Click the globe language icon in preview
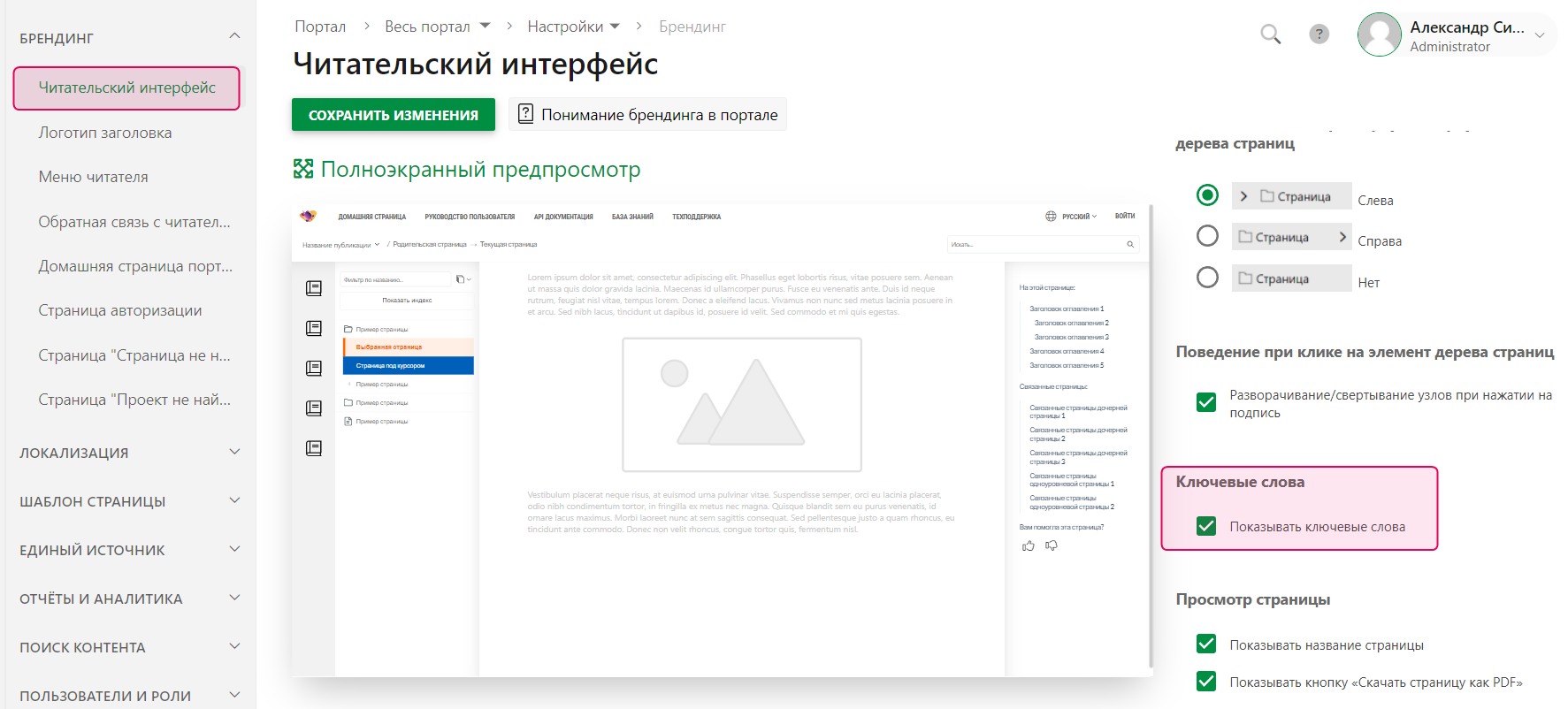Image resolution: width=1568 pixels, height=709 pixels. pyautogui.click(x=1051, y=216)
